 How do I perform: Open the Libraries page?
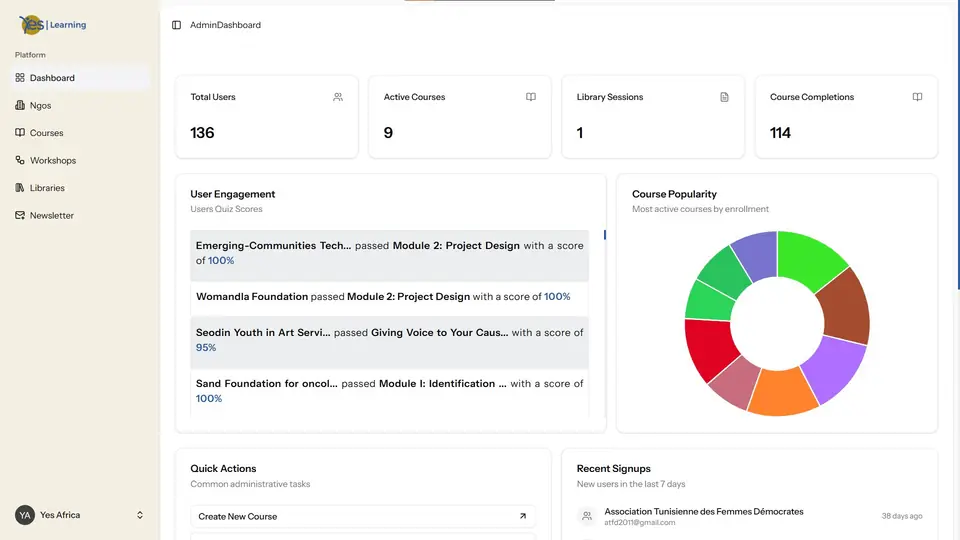point(81,188)
